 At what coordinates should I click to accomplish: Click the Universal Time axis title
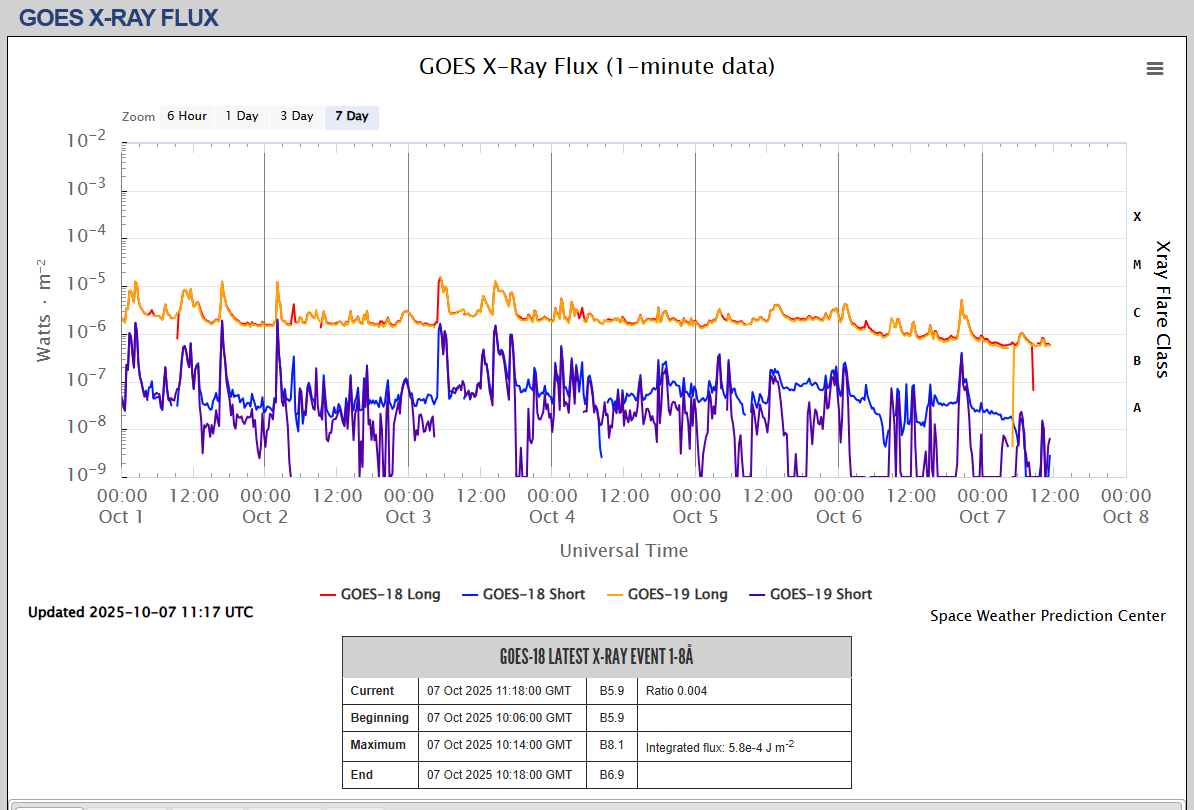point(624,551)
